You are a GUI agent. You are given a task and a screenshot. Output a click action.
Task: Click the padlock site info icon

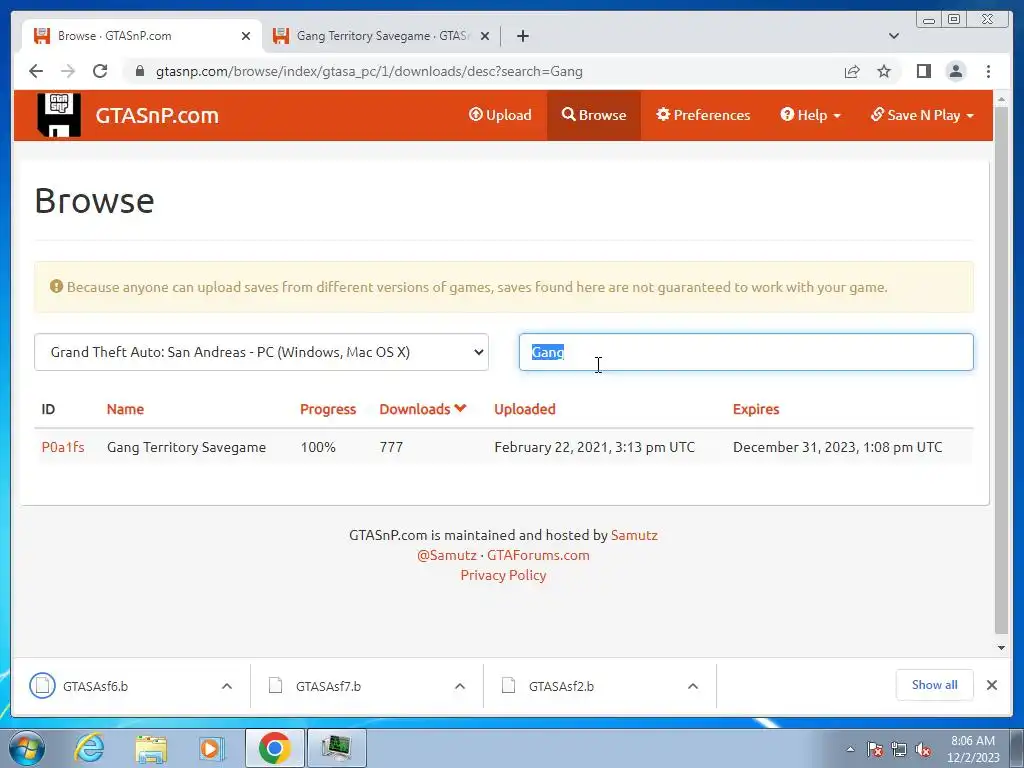tap(140, 71)
